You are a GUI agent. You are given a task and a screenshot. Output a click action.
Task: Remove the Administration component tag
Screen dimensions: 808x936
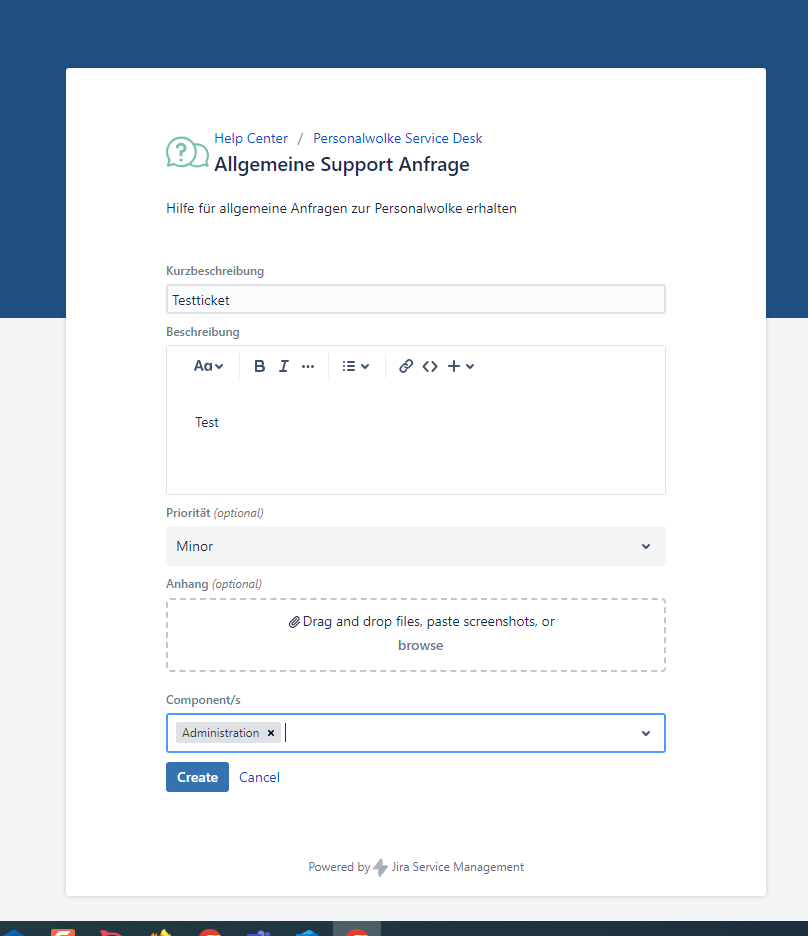pos(271,733)
